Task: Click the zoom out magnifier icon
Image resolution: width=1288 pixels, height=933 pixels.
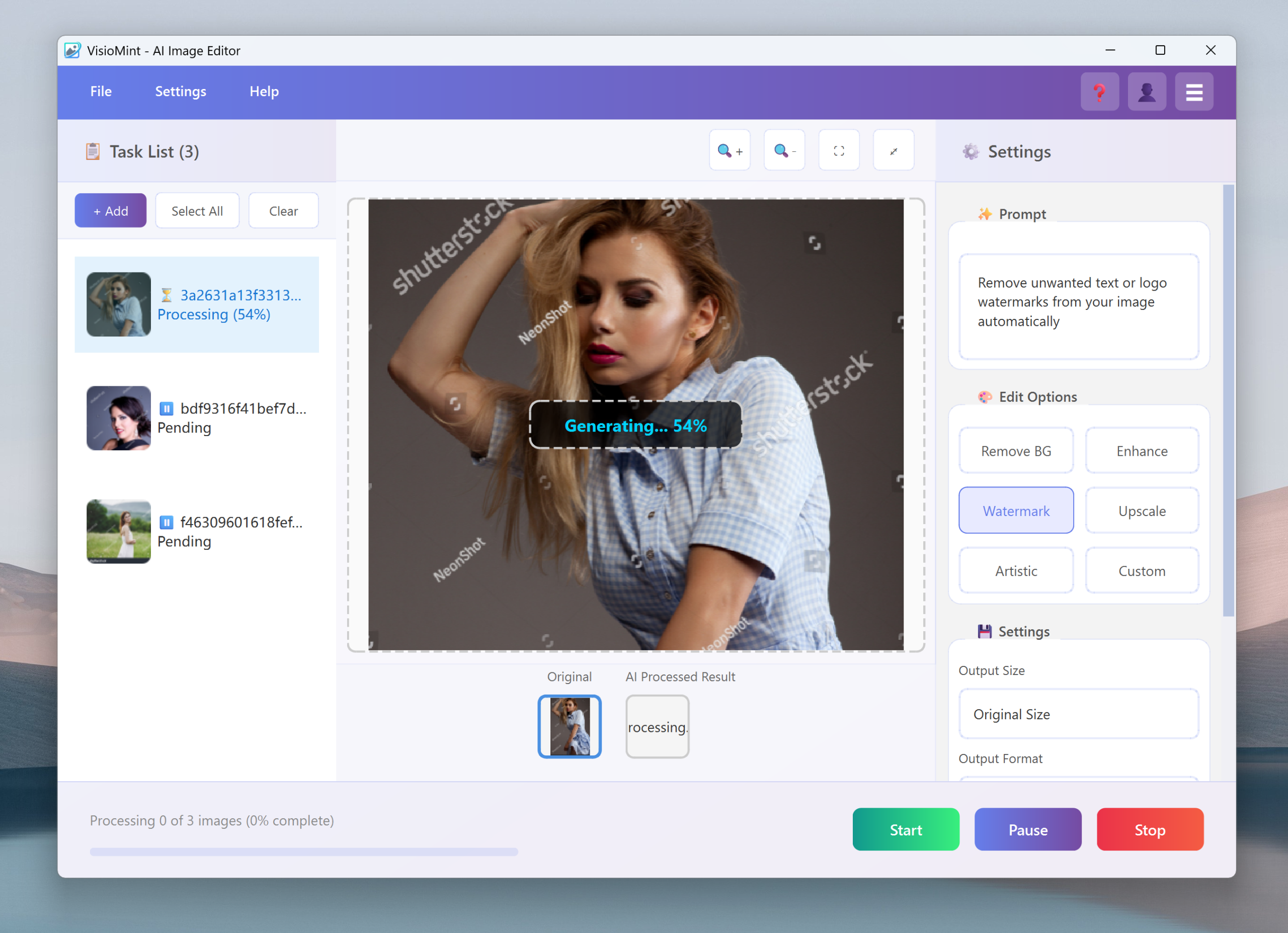Action: (784, 150)
